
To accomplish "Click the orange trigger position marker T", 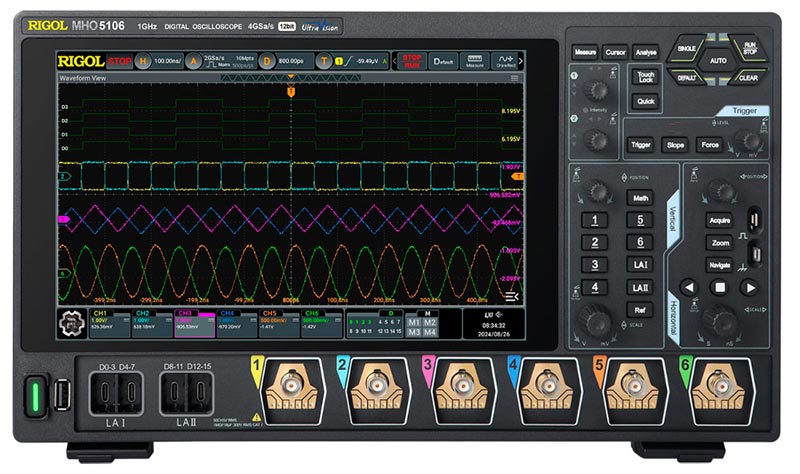I will click(291, 92).
